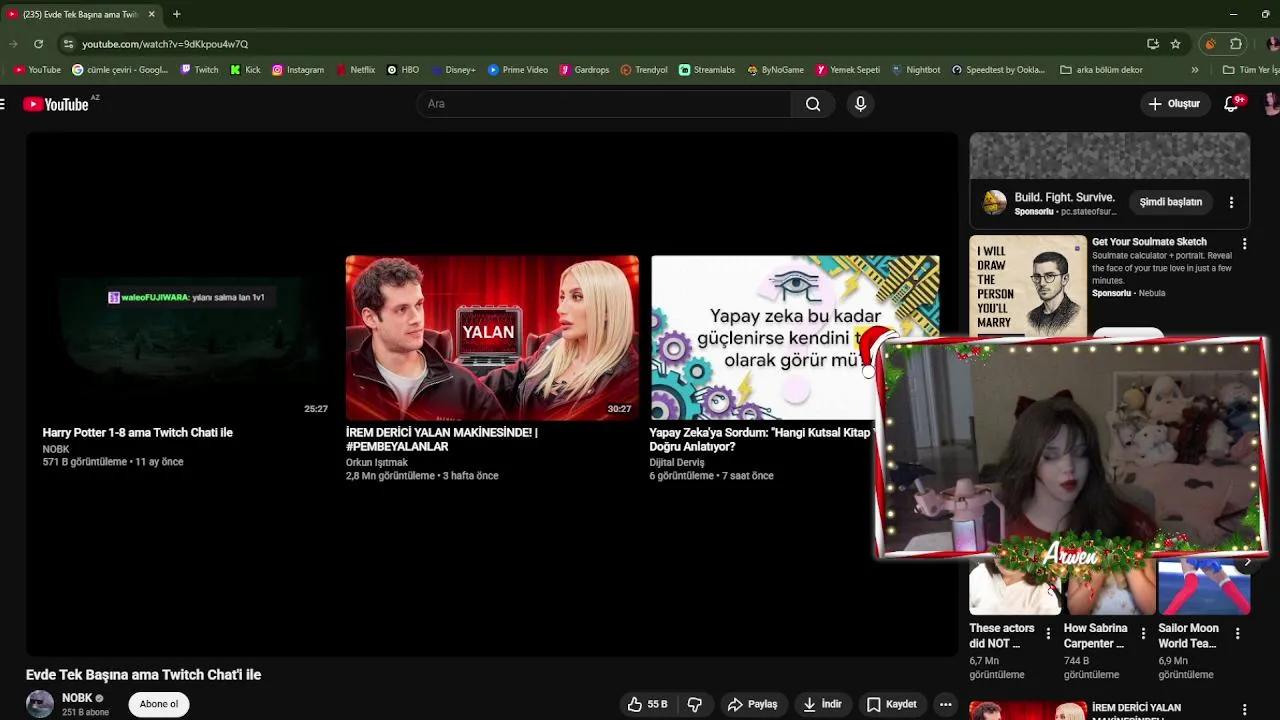Click the Paylaş share button

[x=753, y=704]
